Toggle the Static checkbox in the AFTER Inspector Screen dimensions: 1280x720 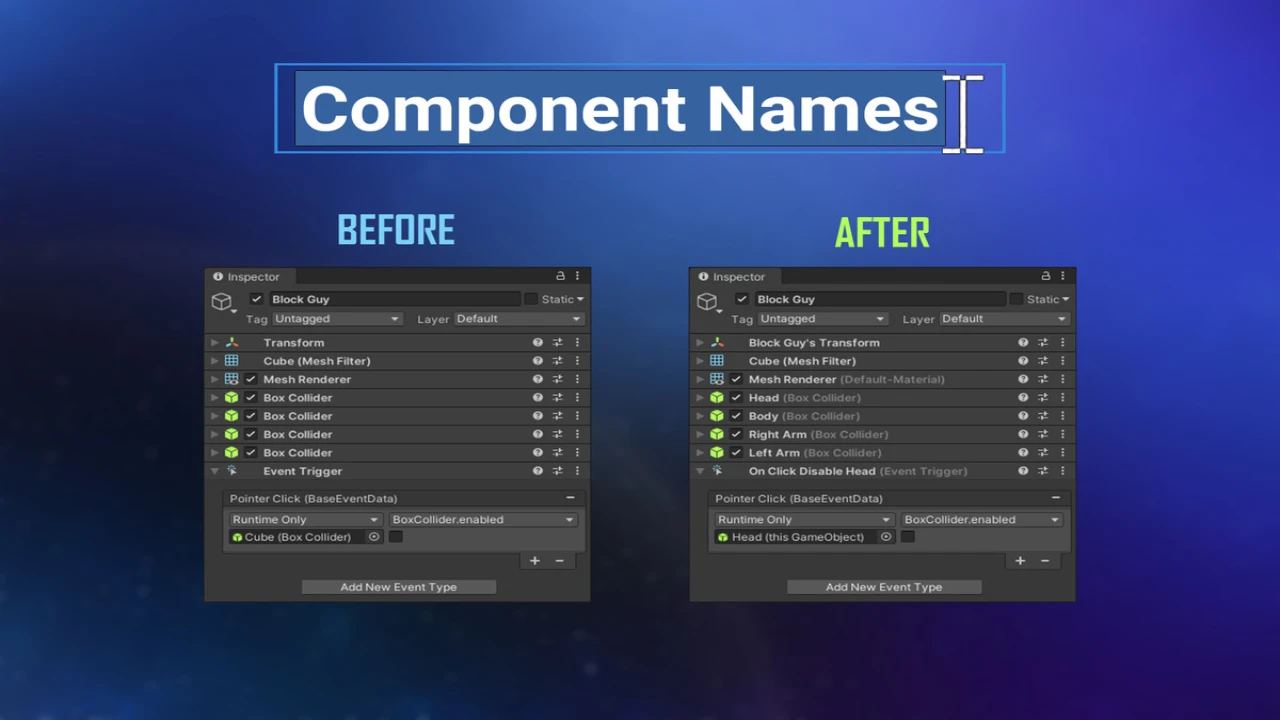(1016, 299)
